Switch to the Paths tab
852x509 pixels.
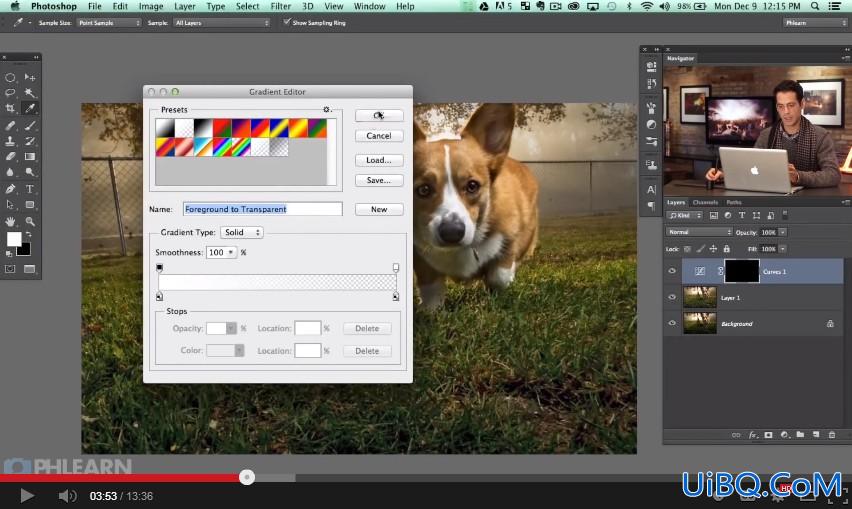click(734, 202)
